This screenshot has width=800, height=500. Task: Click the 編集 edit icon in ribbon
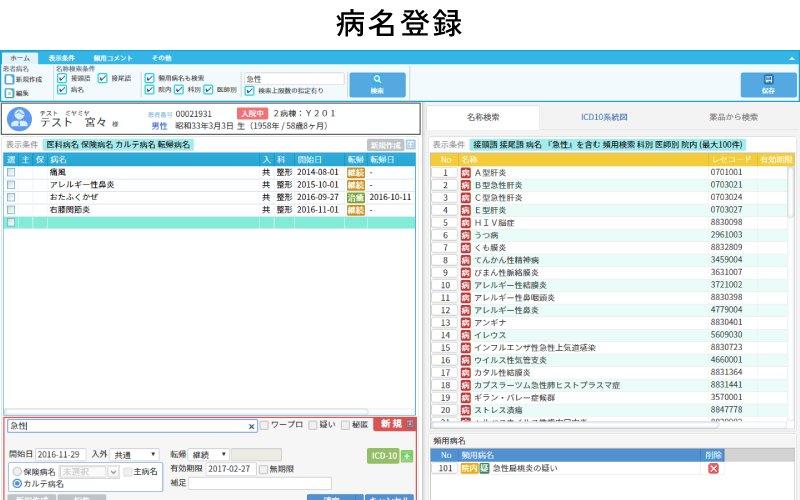click(9, 93)
